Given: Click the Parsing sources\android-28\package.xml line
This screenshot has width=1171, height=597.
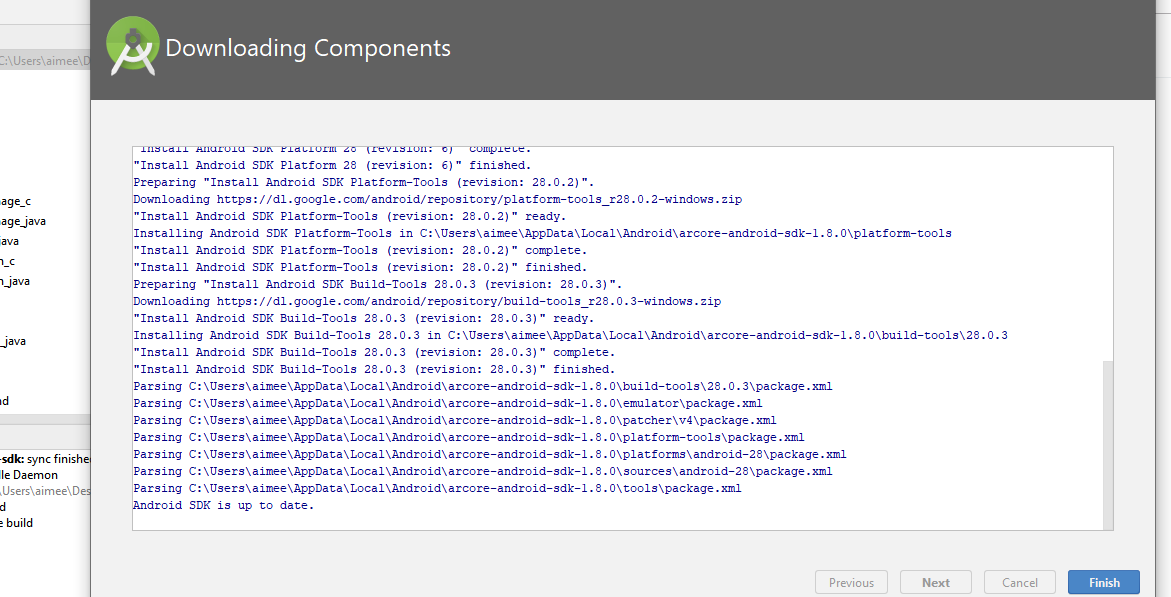Looking at the screenshot, I should (x=482, y=472).
